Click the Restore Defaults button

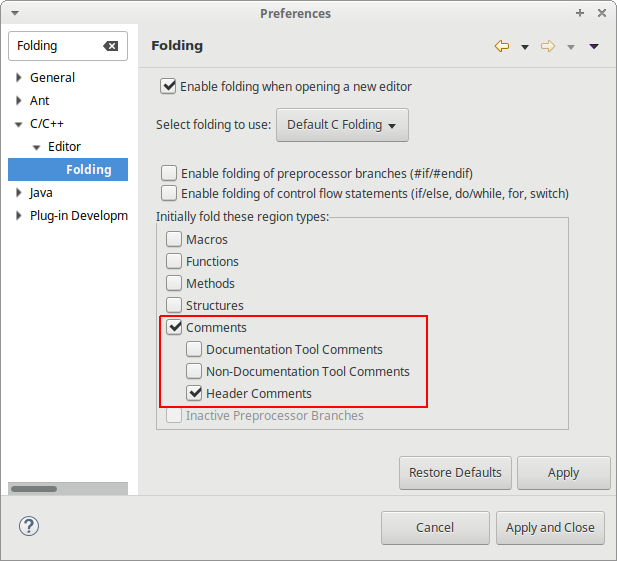[455, 473]
